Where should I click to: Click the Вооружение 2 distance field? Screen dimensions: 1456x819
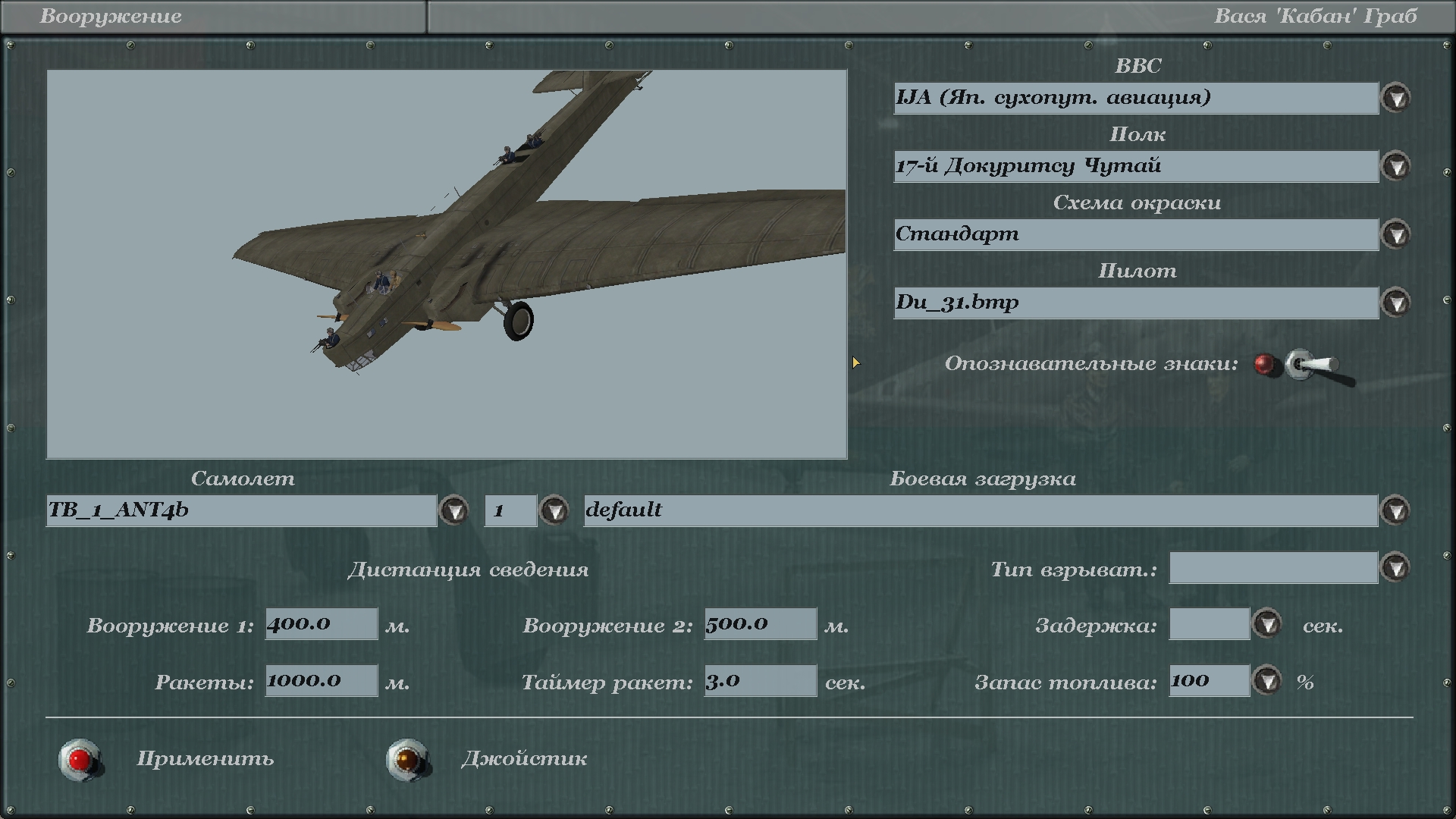[x=760, y=624]
